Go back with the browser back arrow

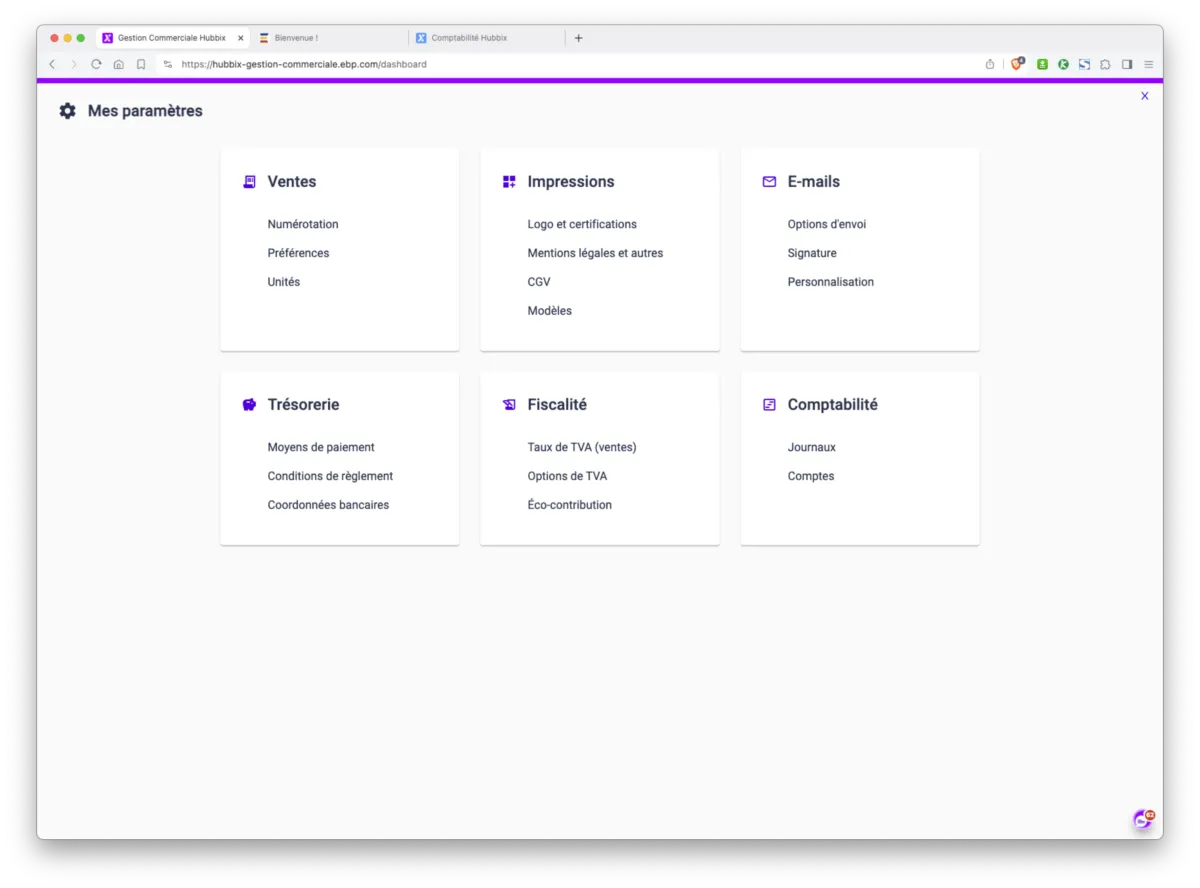(x=52, y=64)
